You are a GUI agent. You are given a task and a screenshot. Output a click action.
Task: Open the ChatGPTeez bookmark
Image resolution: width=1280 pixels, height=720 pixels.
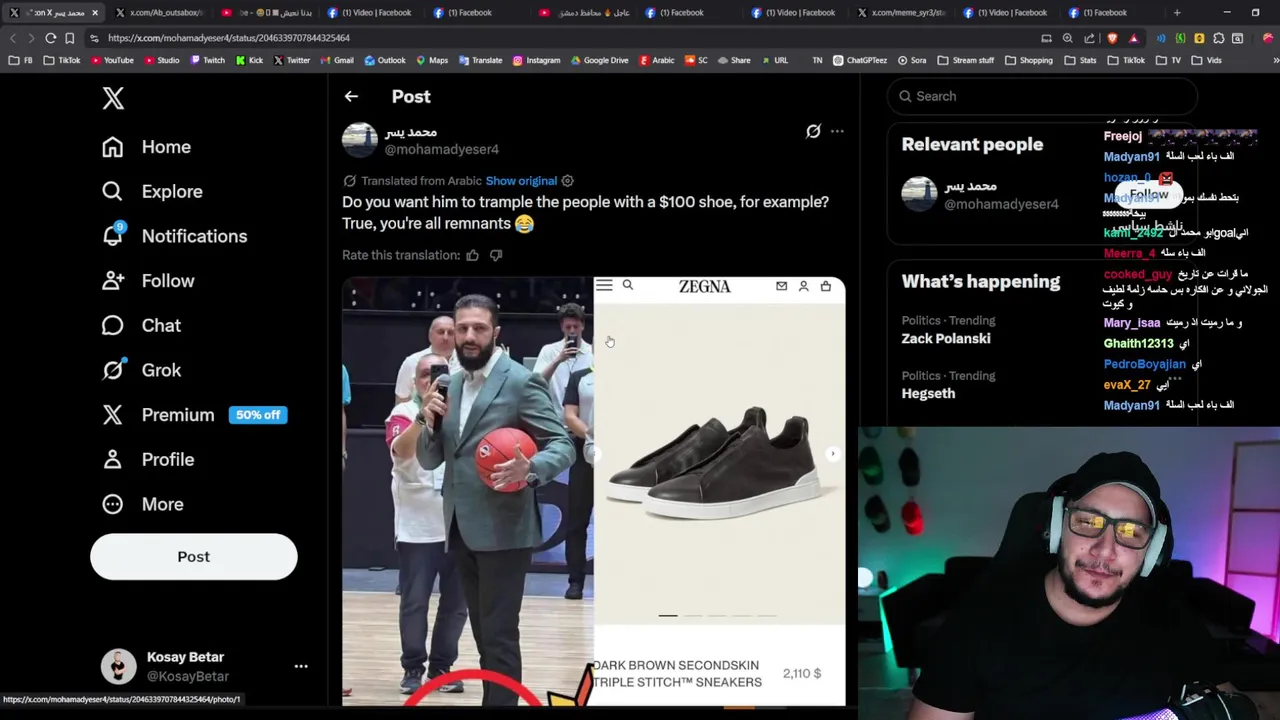coord(860,60)
